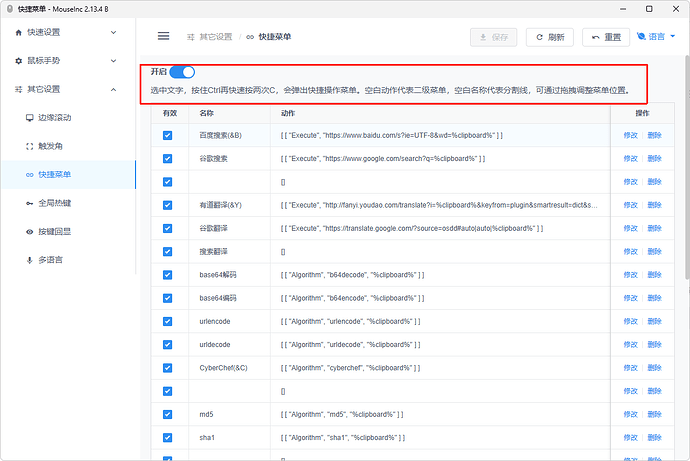Open the 全局热键 settings page

point(68,203)
